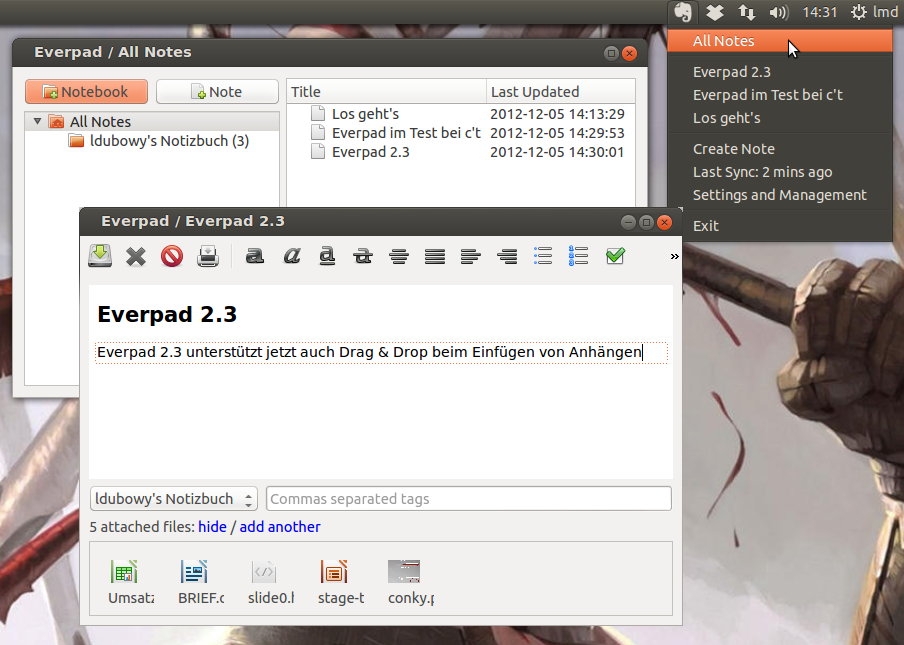Open the sound volume indicator
The width and height of the screenshot is (904, 645).
(778, 12)
